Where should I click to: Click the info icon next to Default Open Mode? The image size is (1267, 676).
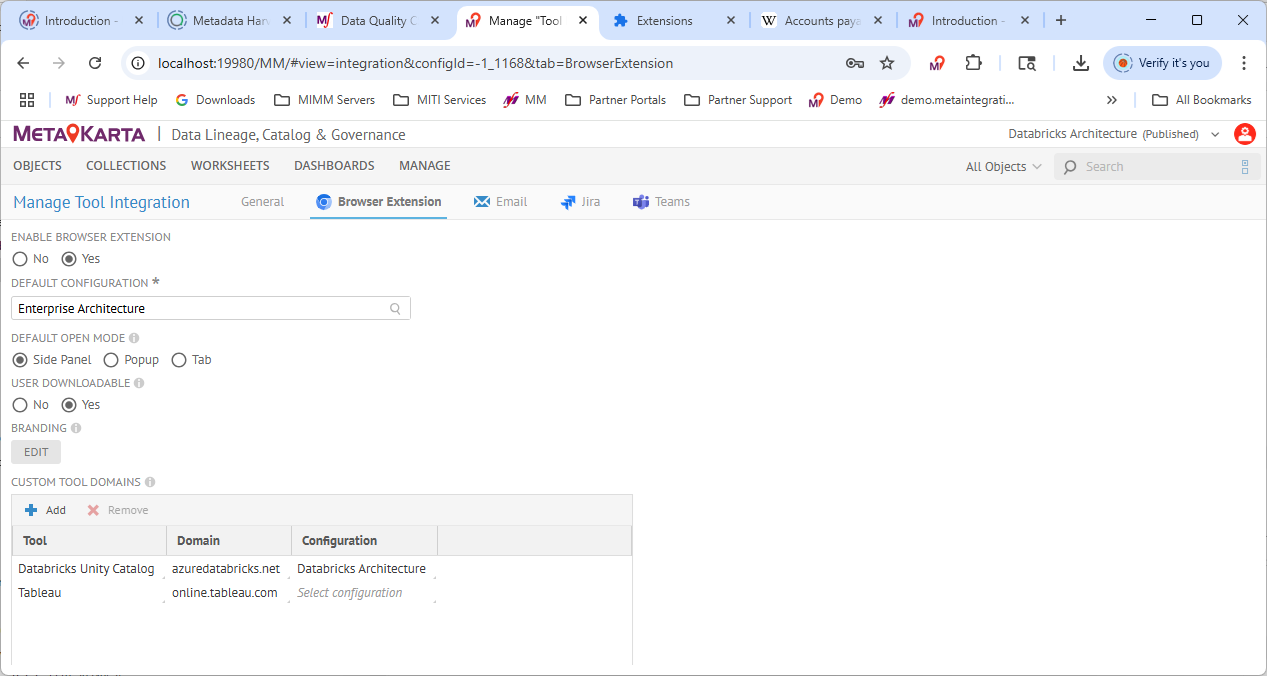[134, 338]
